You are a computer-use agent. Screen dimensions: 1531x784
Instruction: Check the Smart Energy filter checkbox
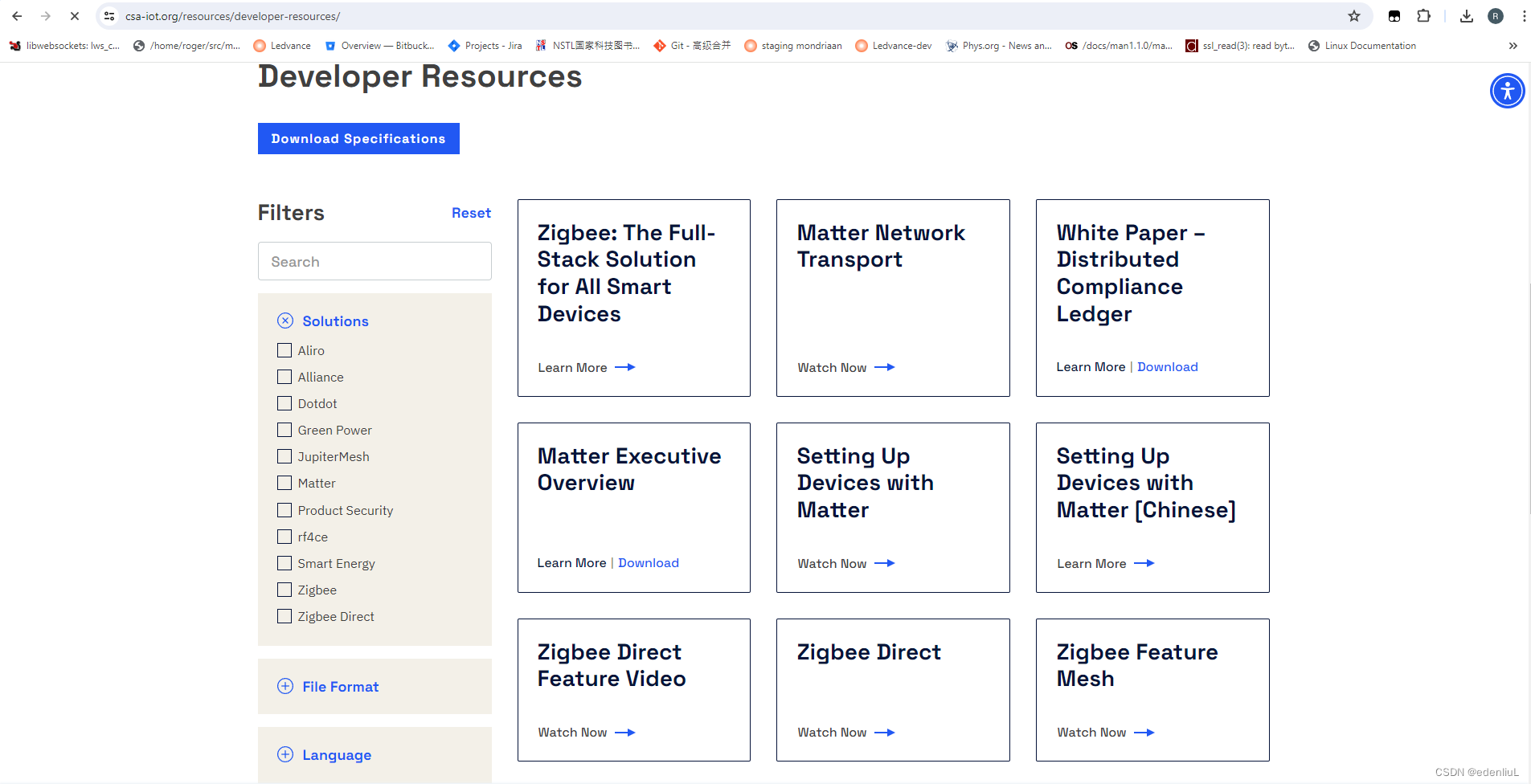point(285,563)
